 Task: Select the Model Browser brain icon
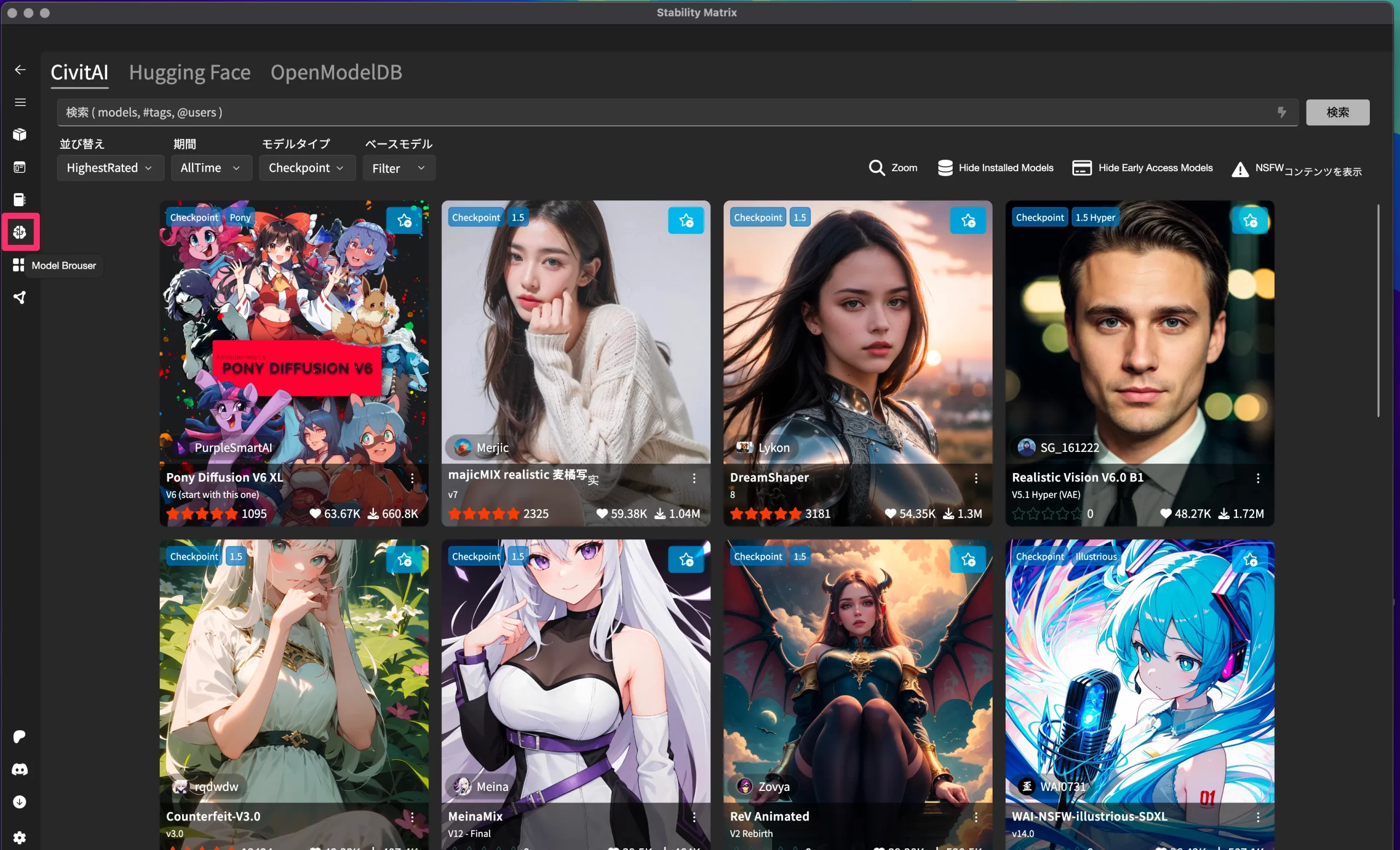pyautogui.click(x=20, y=232)
